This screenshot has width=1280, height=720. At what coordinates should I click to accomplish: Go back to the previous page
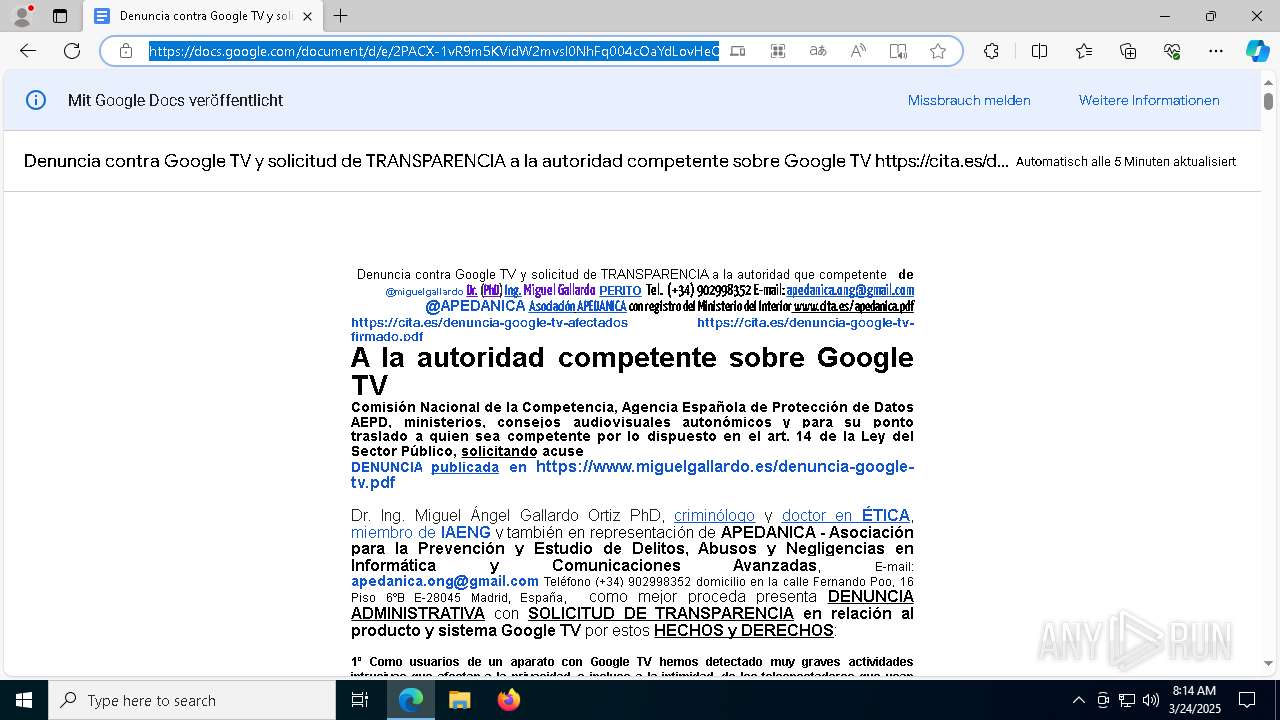click(x=28, y=51)
